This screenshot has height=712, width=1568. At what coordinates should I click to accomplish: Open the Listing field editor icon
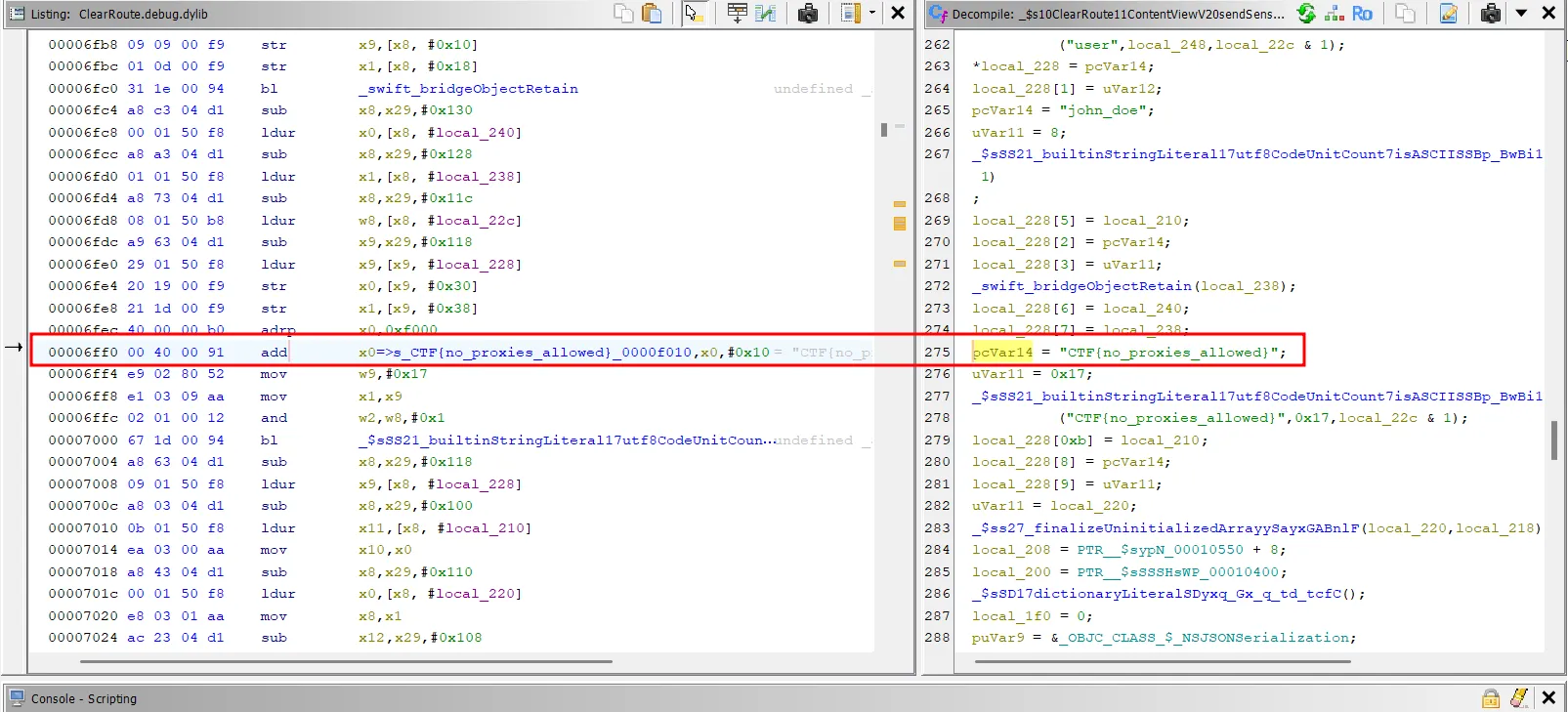(x=738, y=13)
